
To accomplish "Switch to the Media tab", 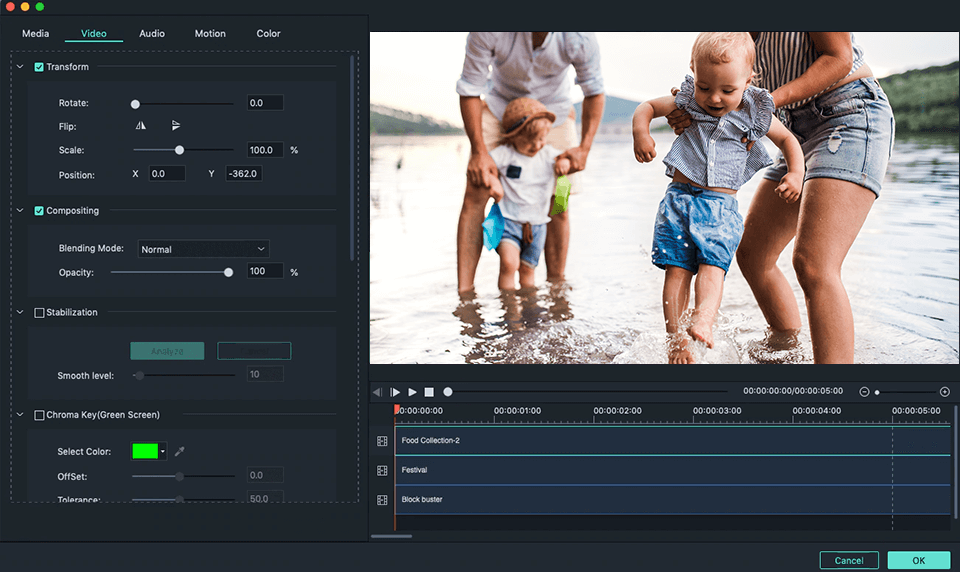I will 36,34.
